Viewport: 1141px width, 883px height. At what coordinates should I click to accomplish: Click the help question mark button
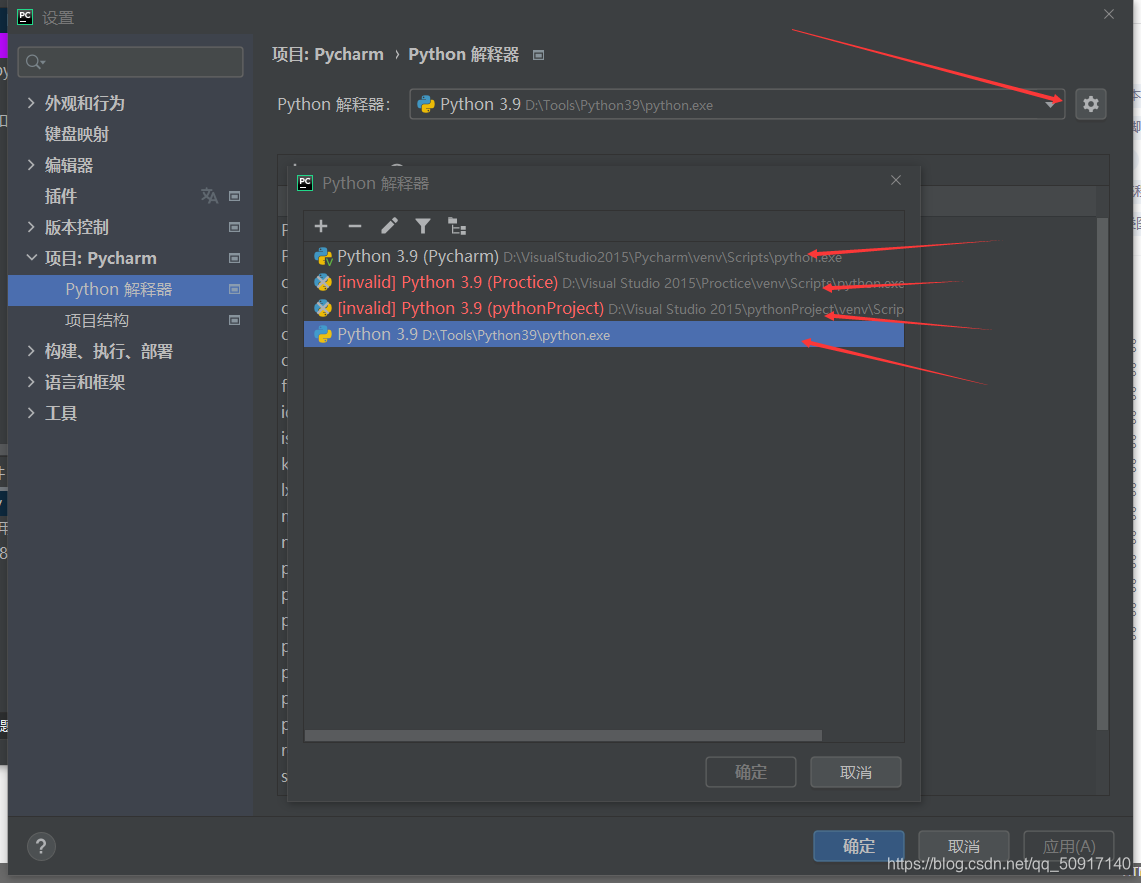(41, 846)
